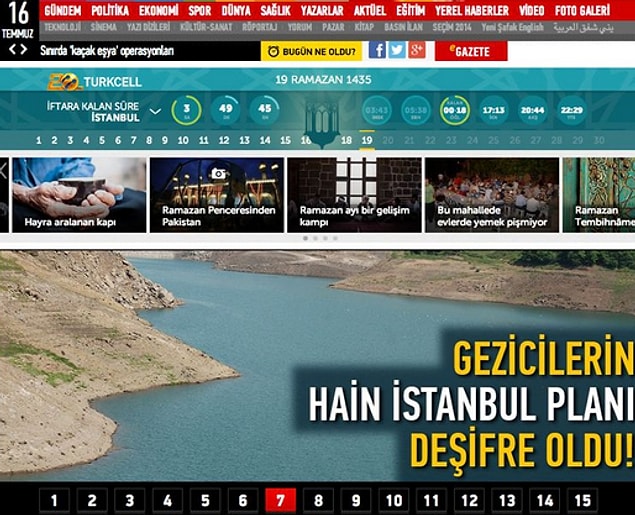Open Yeni Şafak English link
The height and width of the screenshot is (515, 635).
pyautogui.click(x=512, y=28)
